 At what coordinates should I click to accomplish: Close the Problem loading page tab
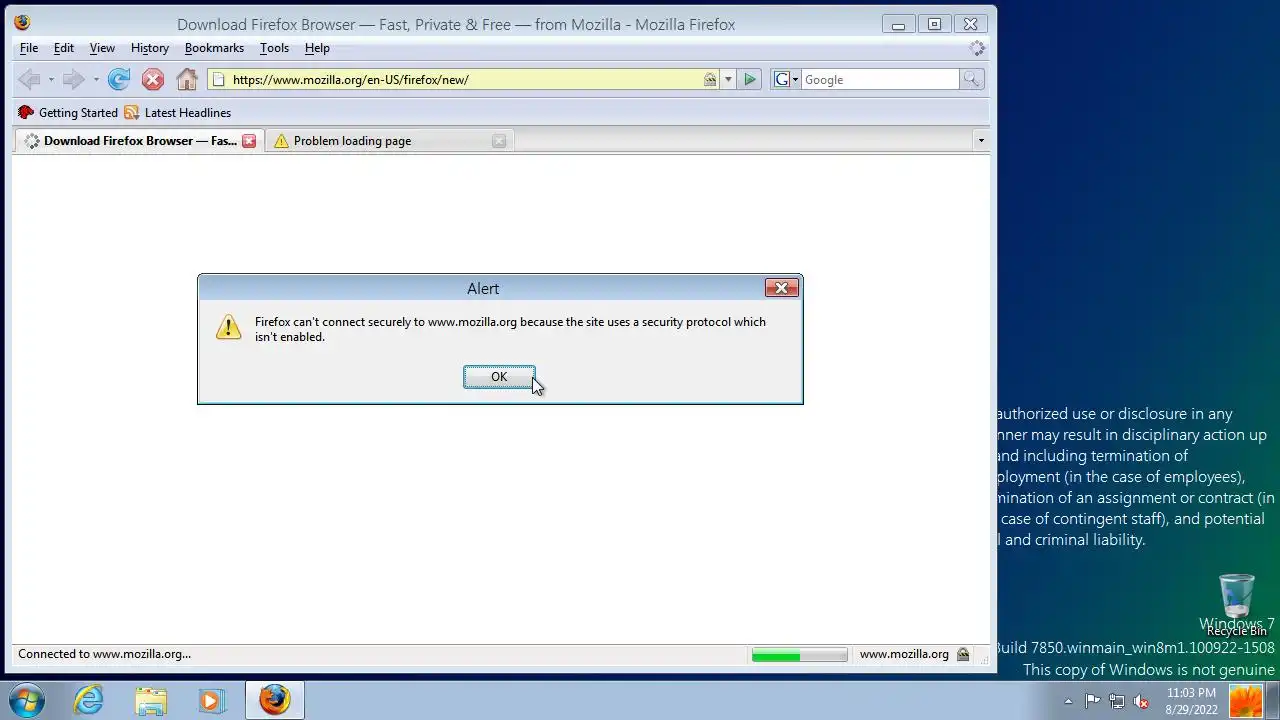point(499,141)
